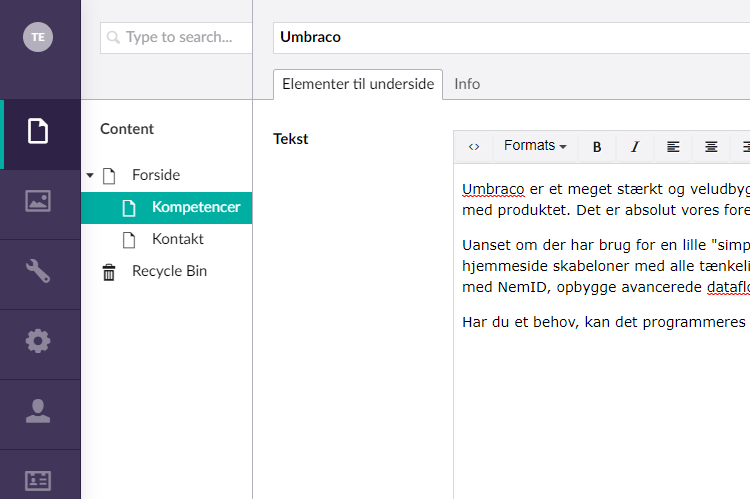Open Recycle Bin tree item
Viewport: 750px width, 500px height.
[x=169, y=271]
